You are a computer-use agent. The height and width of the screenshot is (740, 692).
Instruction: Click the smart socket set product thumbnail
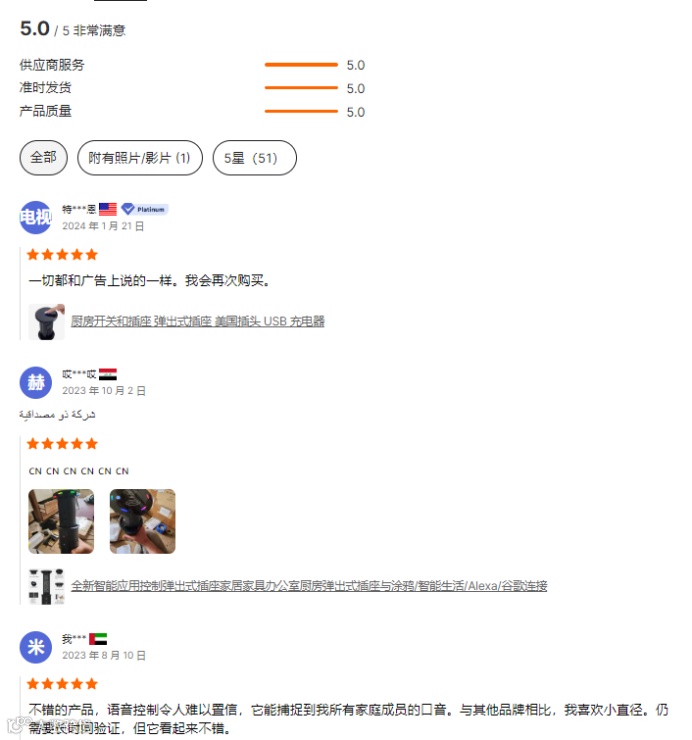46,587
